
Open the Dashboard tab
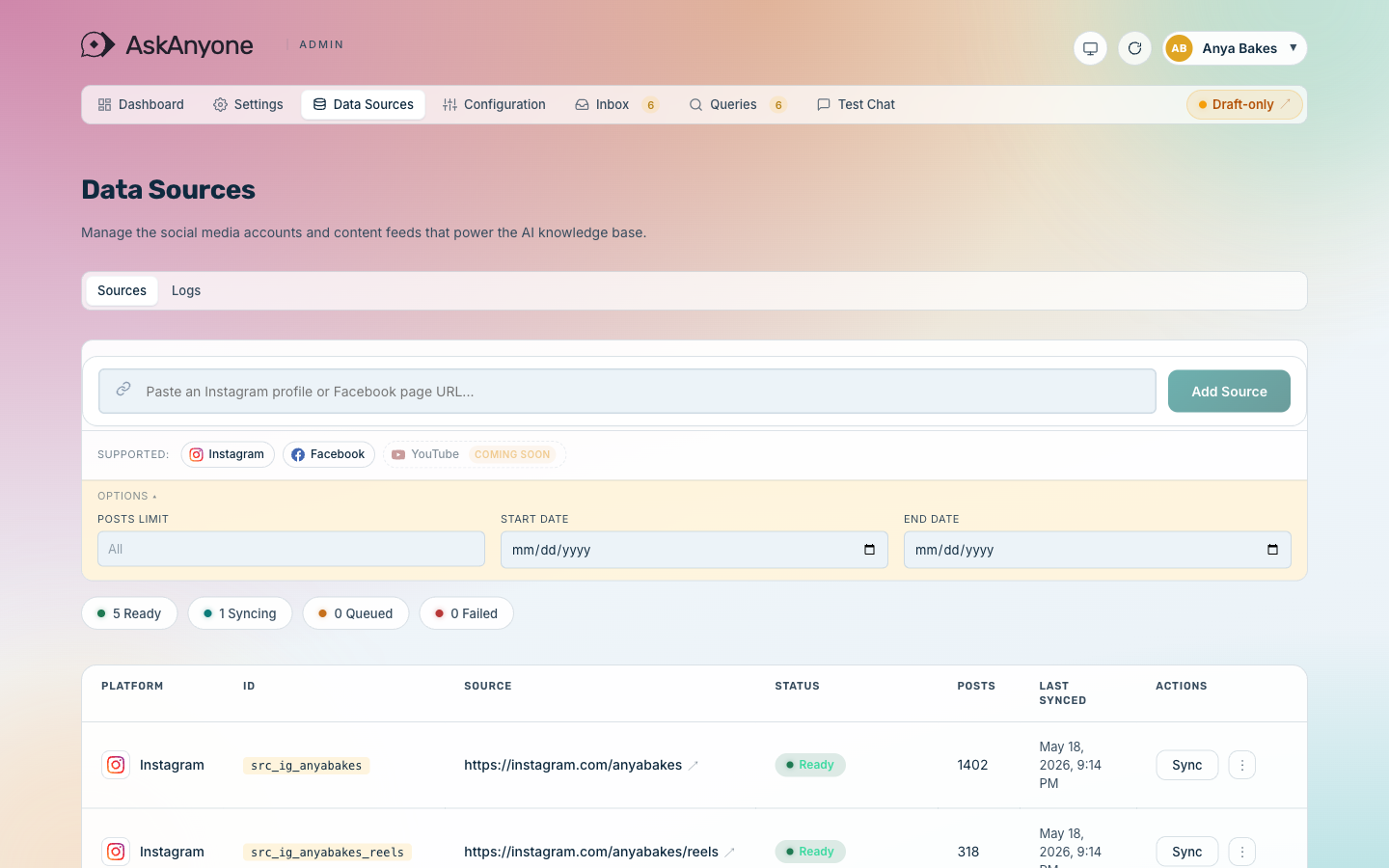[x=141, y=104]
